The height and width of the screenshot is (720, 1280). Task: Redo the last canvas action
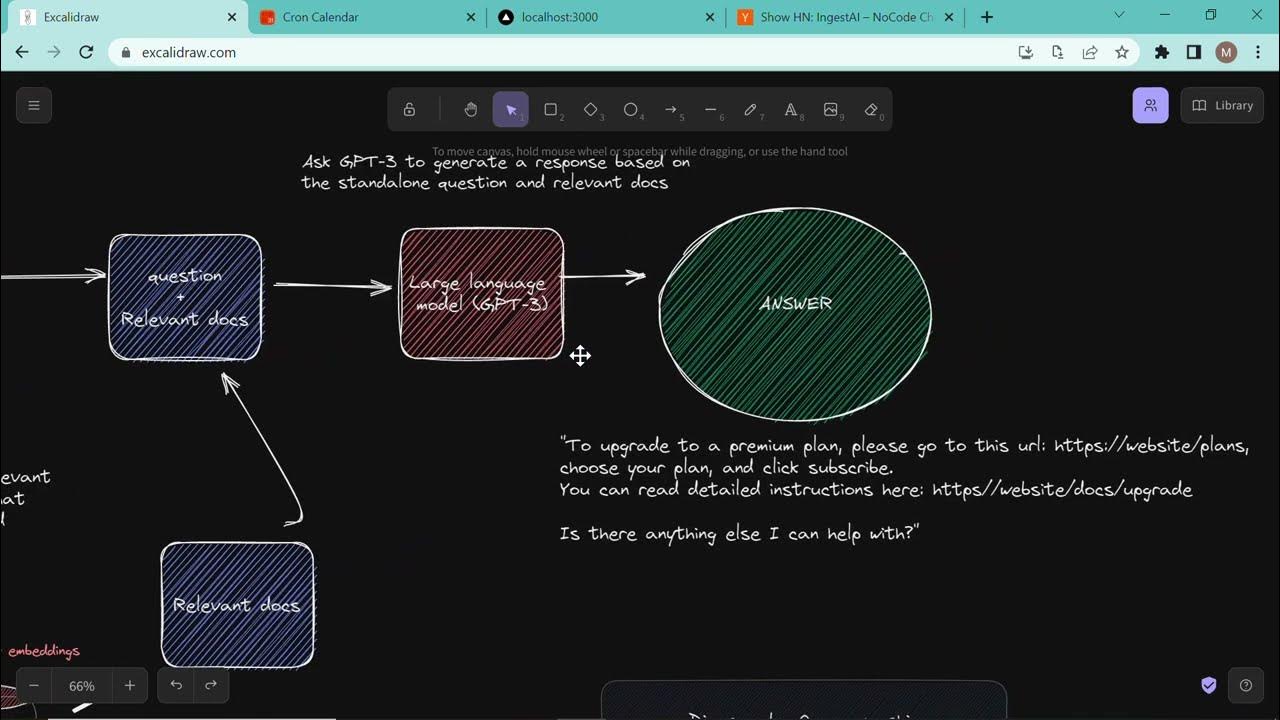click(x=211, y=685)
